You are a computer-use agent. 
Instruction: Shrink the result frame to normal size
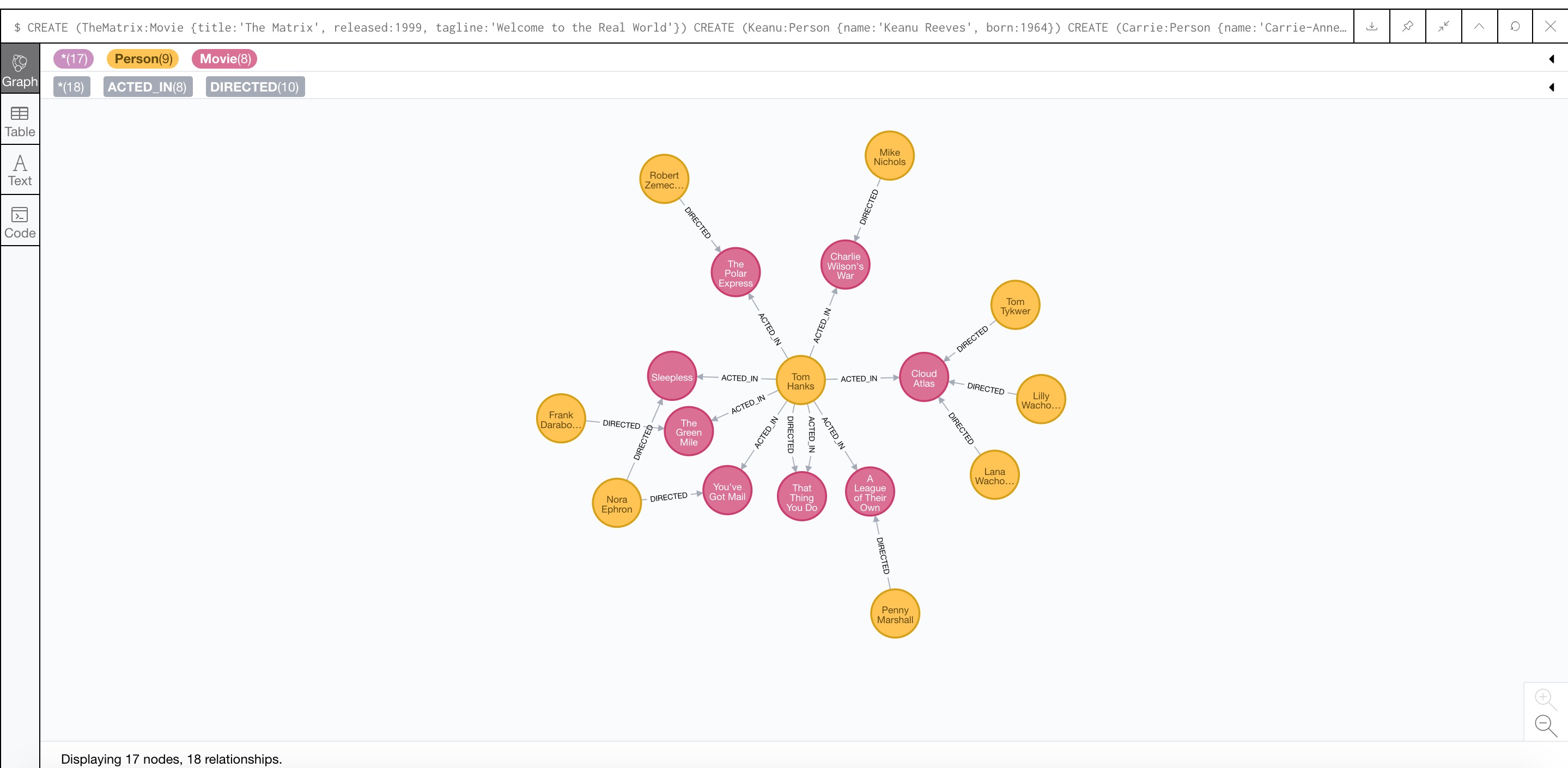1444,26
